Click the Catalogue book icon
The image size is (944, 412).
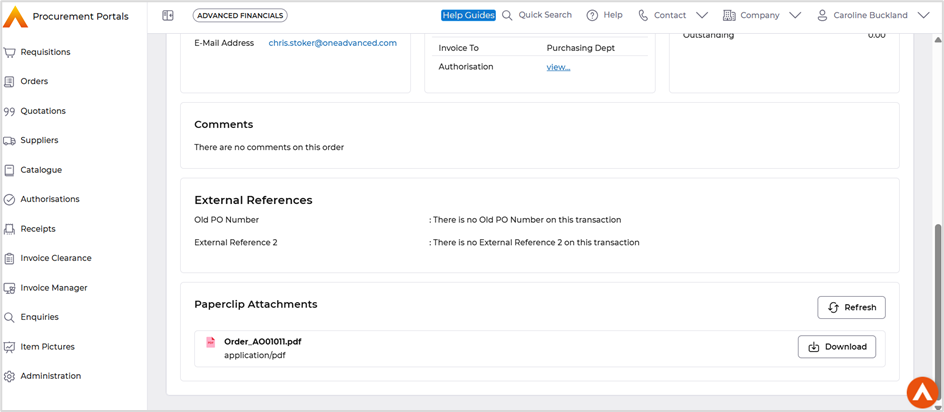9,170
